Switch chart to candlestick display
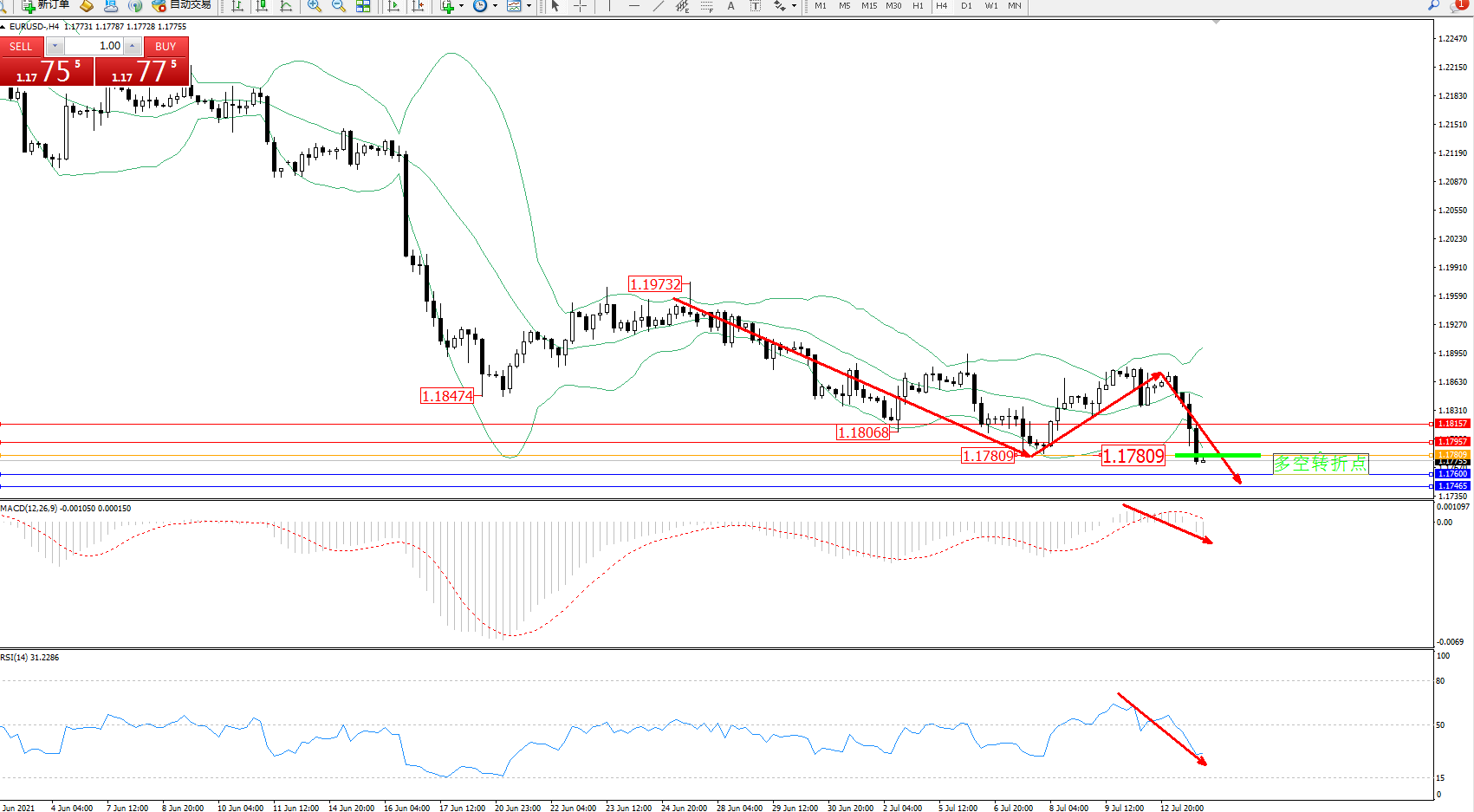The image size is (1474, 812). point(262,6)
